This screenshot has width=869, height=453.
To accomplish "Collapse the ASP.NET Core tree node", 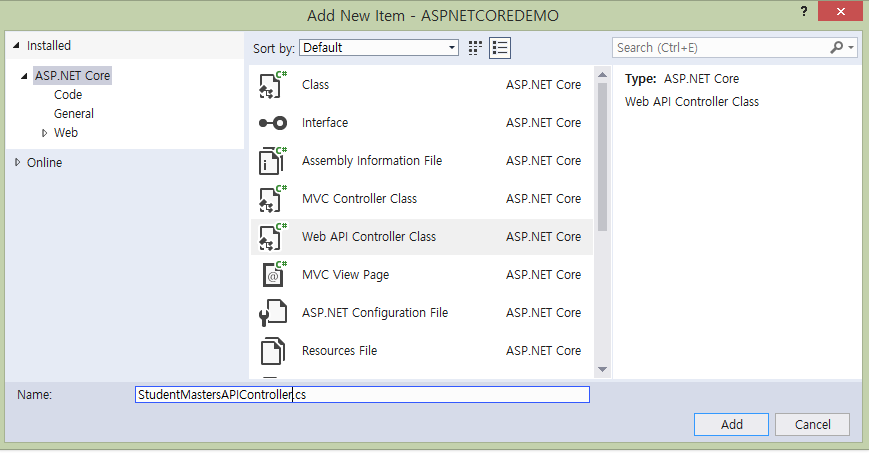I will [24, 76].
